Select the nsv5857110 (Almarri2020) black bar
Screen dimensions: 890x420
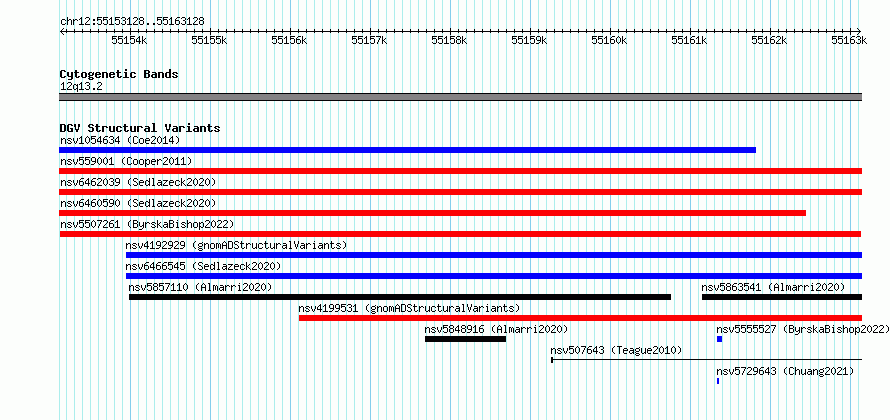click(400, 297)
